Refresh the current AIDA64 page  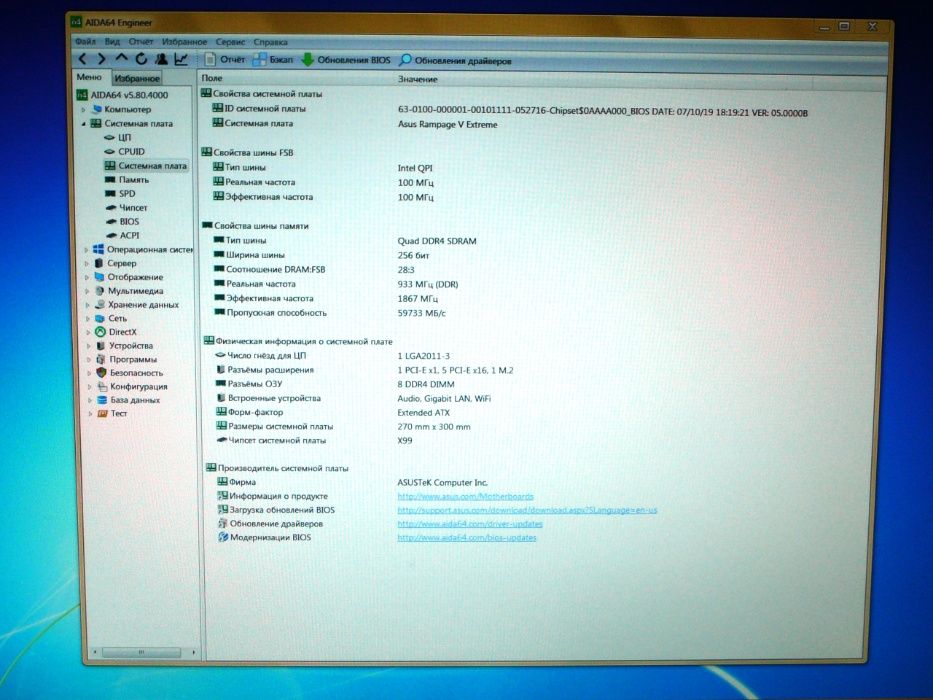tap(141, 59)
